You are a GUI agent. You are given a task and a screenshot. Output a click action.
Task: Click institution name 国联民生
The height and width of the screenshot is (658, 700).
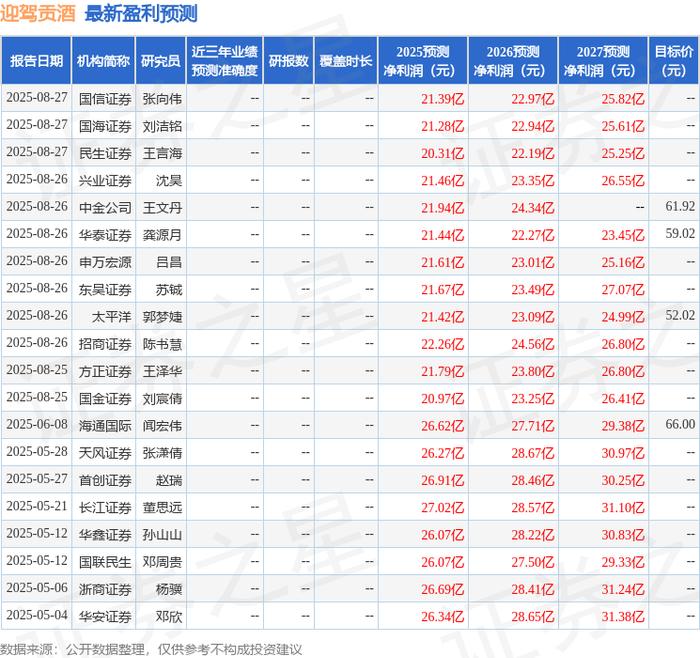[x=105, y=562]
